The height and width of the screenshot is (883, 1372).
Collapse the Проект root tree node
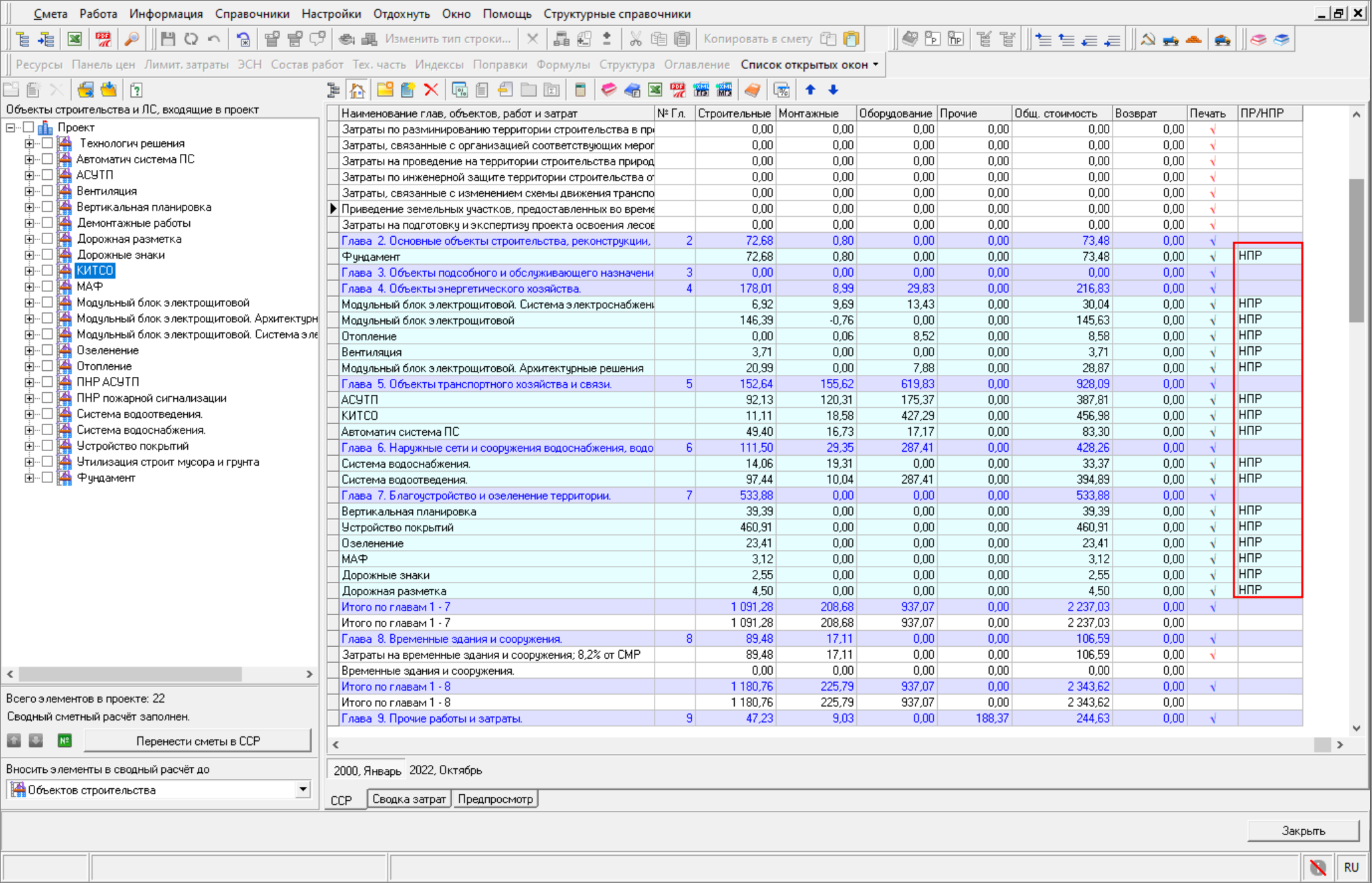11,127
